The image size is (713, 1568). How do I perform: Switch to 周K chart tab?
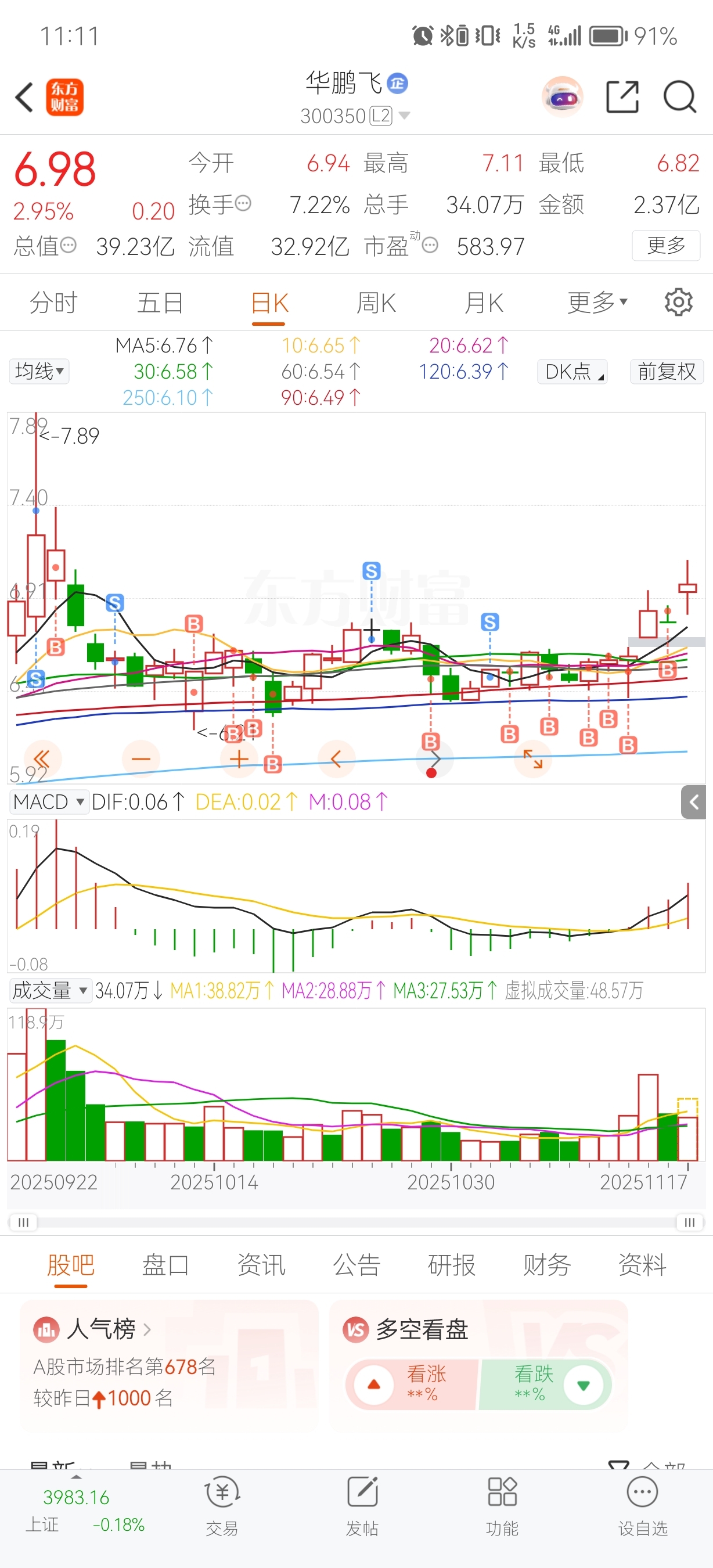(376, 303)
